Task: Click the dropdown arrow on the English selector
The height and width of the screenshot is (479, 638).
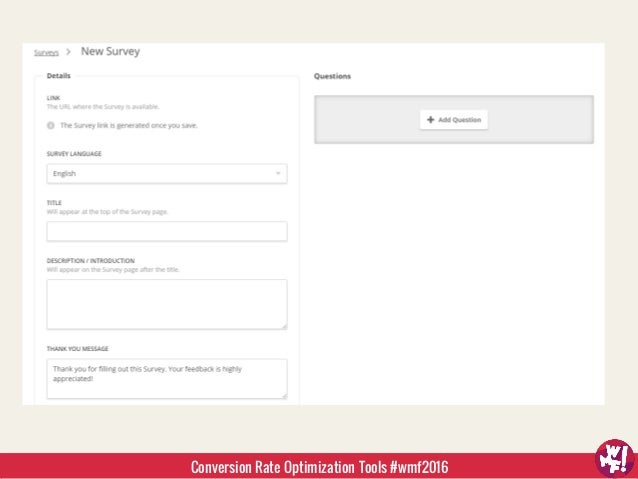Action: (x=278, y=173)
